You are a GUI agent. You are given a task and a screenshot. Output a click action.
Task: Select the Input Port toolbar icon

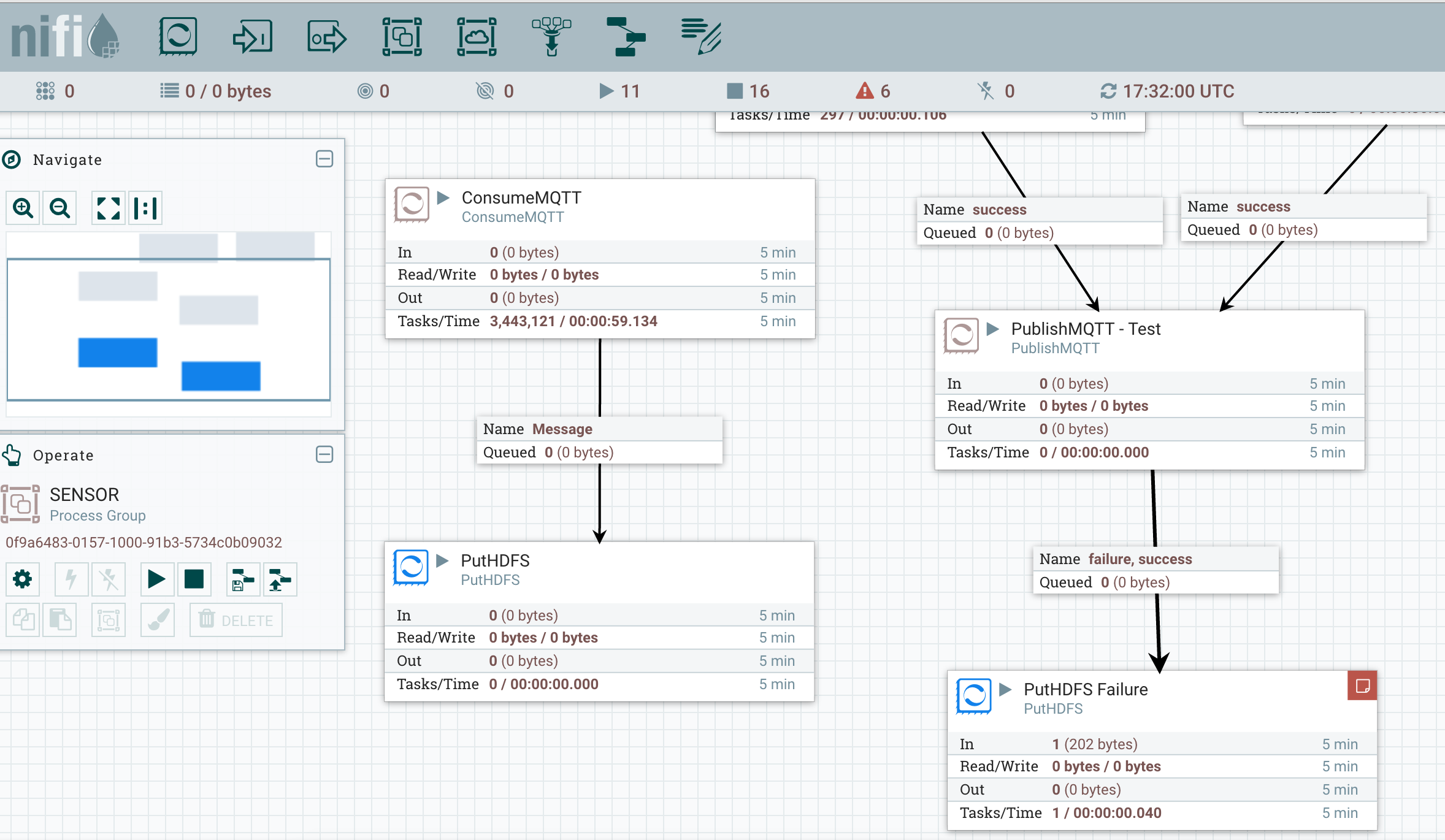[x=251, y=37]
